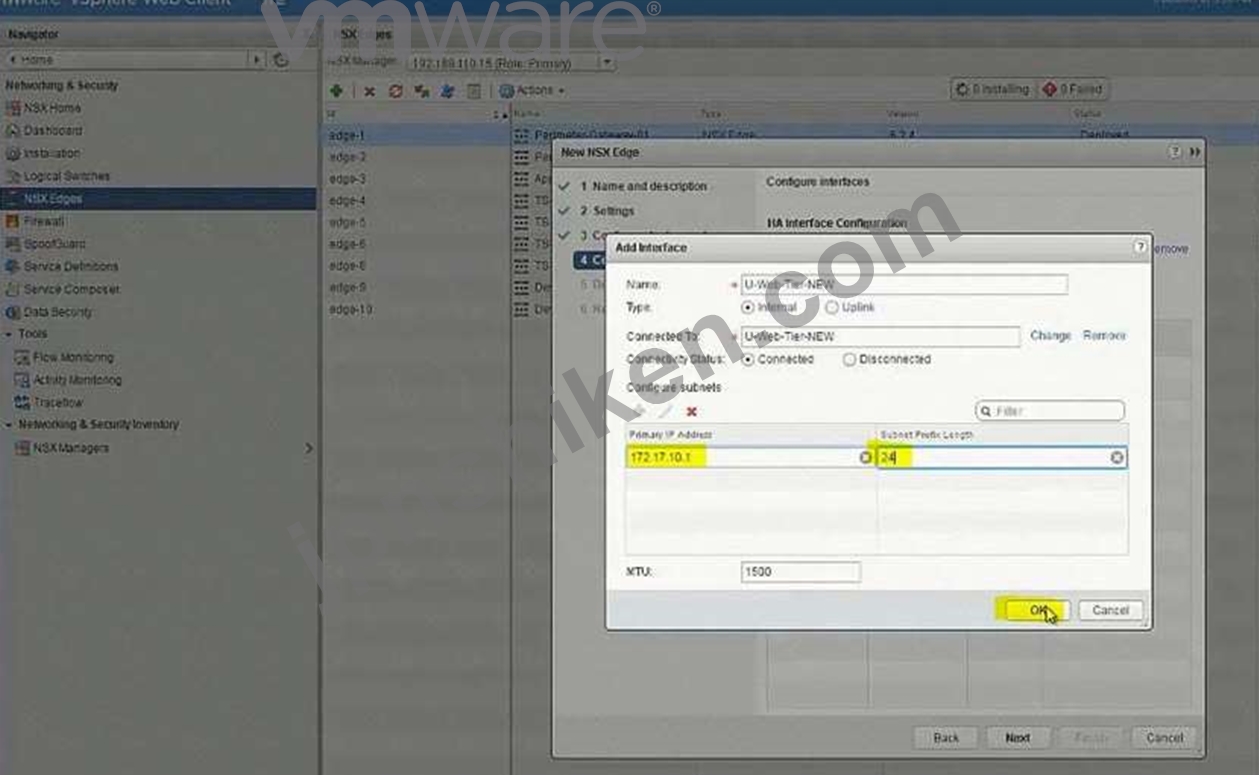The image size is (1259, 775).
Task: Select the edge-2 row
Action: (x=347, y=157)
